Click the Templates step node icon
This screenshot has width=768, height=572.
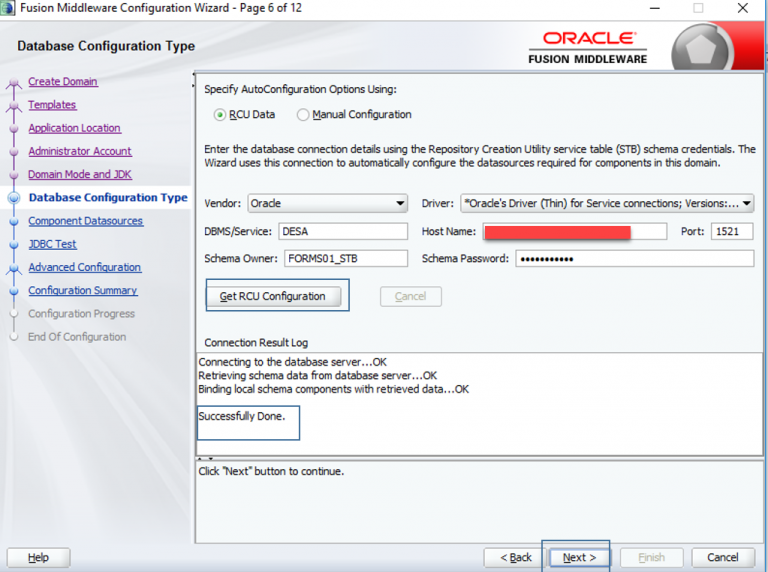(x=14, y=106)
